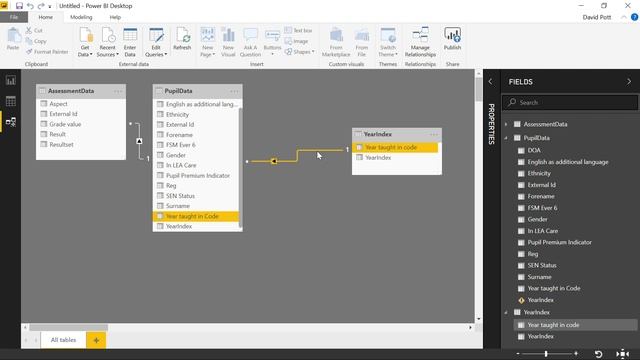Select the All tables layout tab

coord(63,340)
